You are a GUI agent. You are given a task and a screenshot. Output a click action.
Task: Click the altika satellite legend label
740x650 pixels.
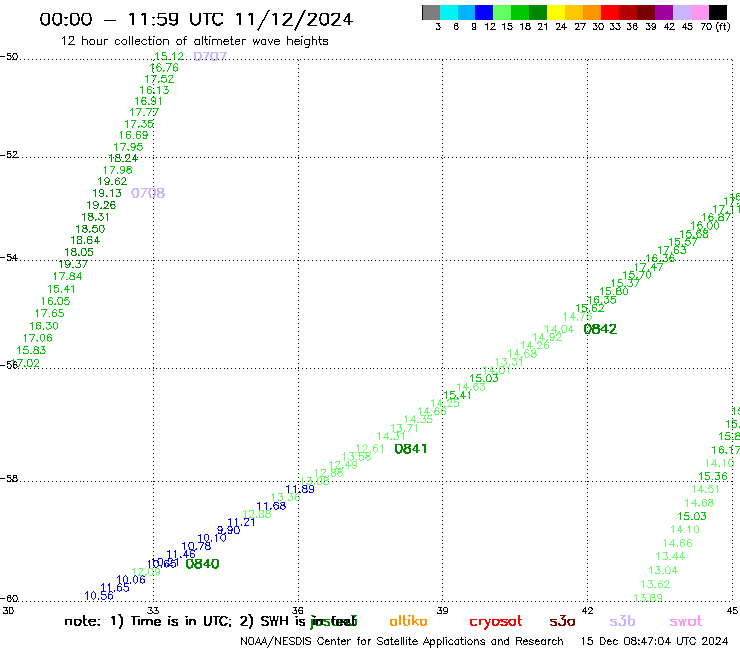[x=408, y=621]
